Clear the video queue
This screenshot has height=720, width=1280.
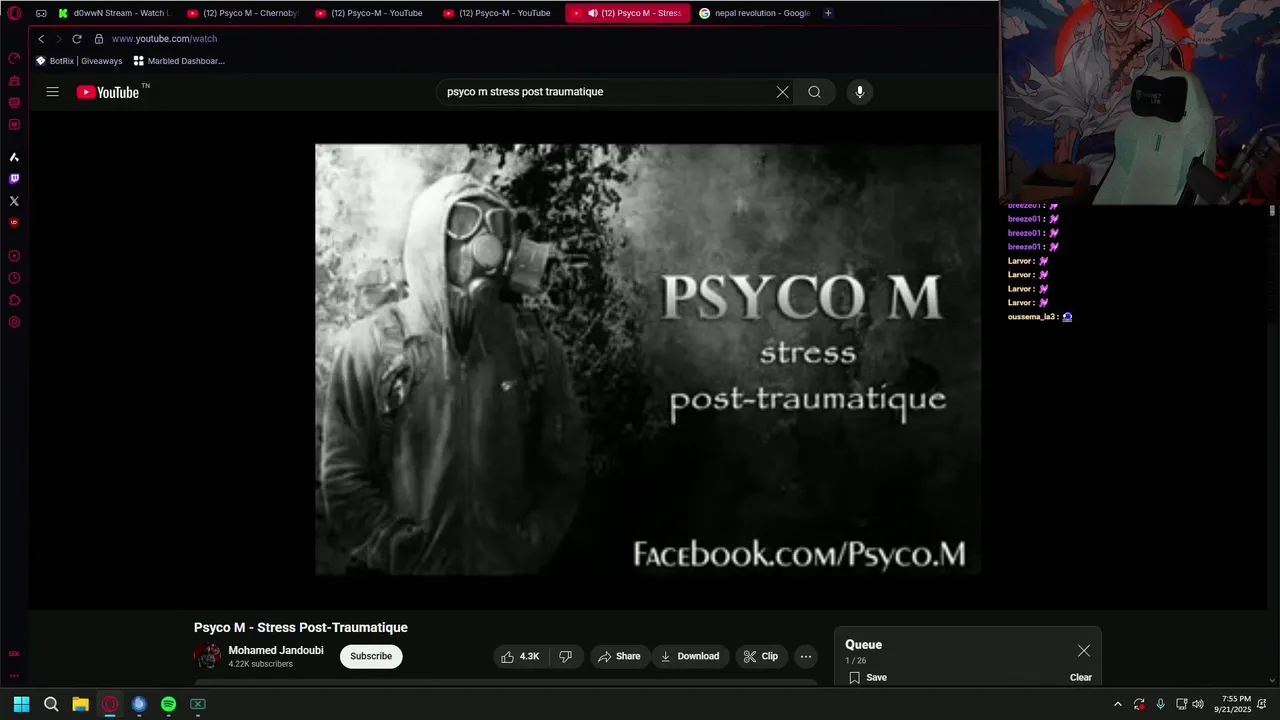(1081, 677)
